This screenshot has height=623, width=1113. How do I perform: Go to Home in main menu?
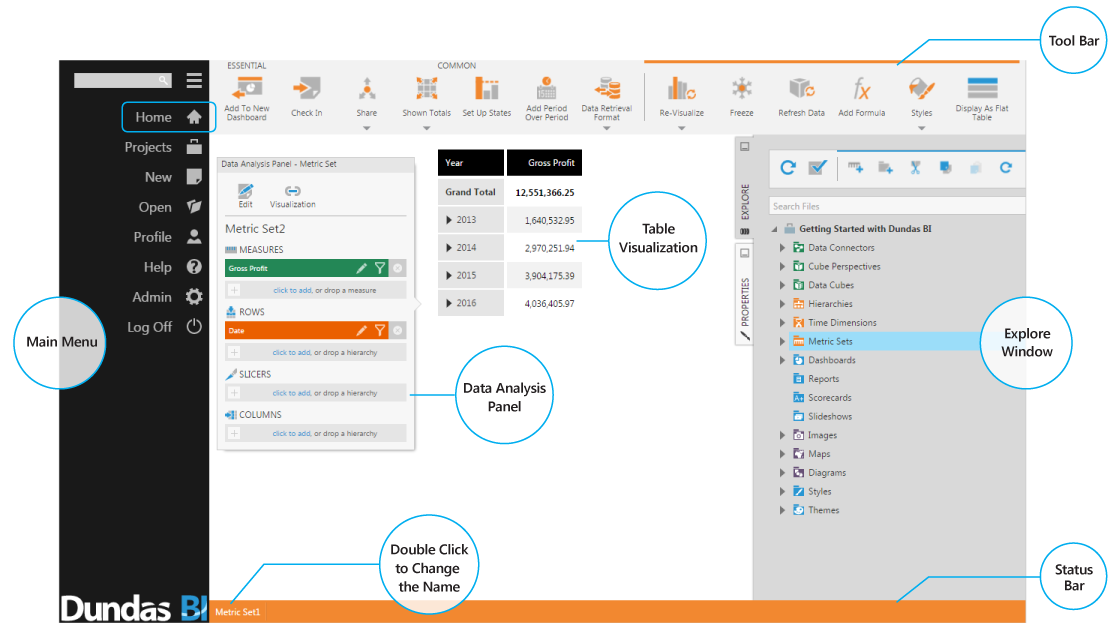168,117
